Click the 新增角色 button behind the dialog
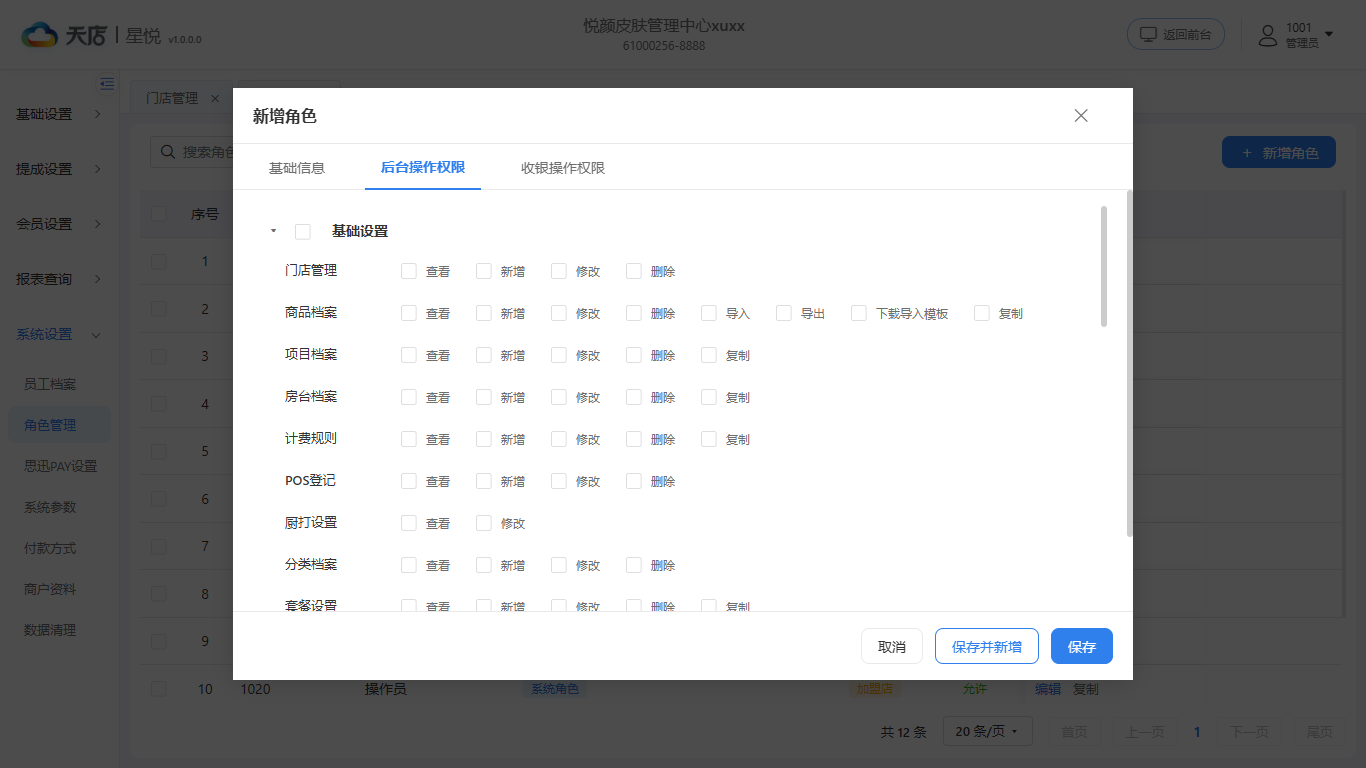Image resolution: width=1366 pixels, height=768 pixels. click(x=1279, y=153)
